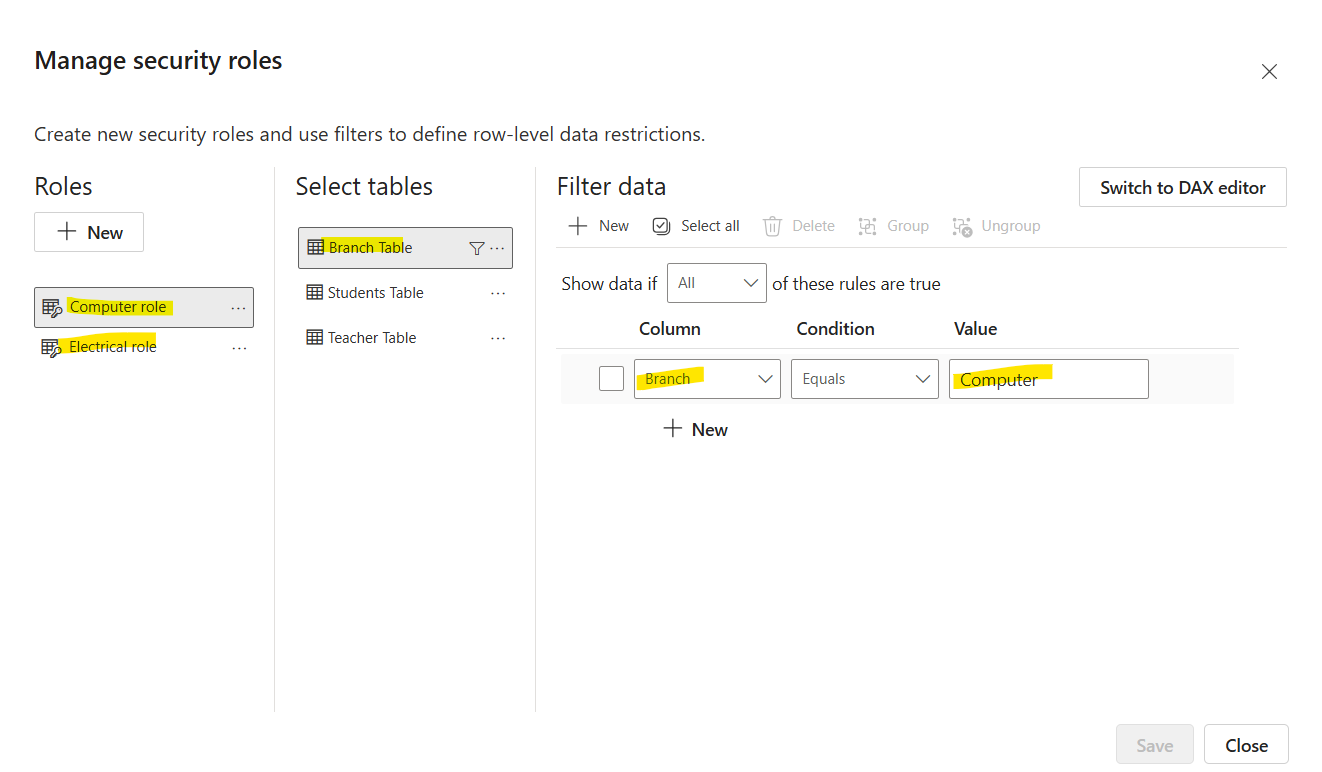Screen dimensions: 1322x772
Task: Select the Teacher Table
Action: [x=371, y=337]
